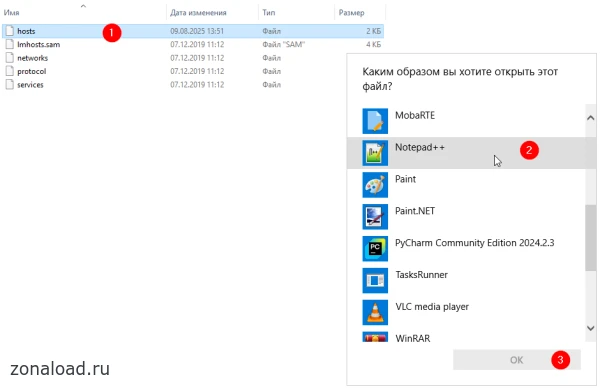Select the TasksRunner icon
Screen dimensions: 600x389
point(375,280)
